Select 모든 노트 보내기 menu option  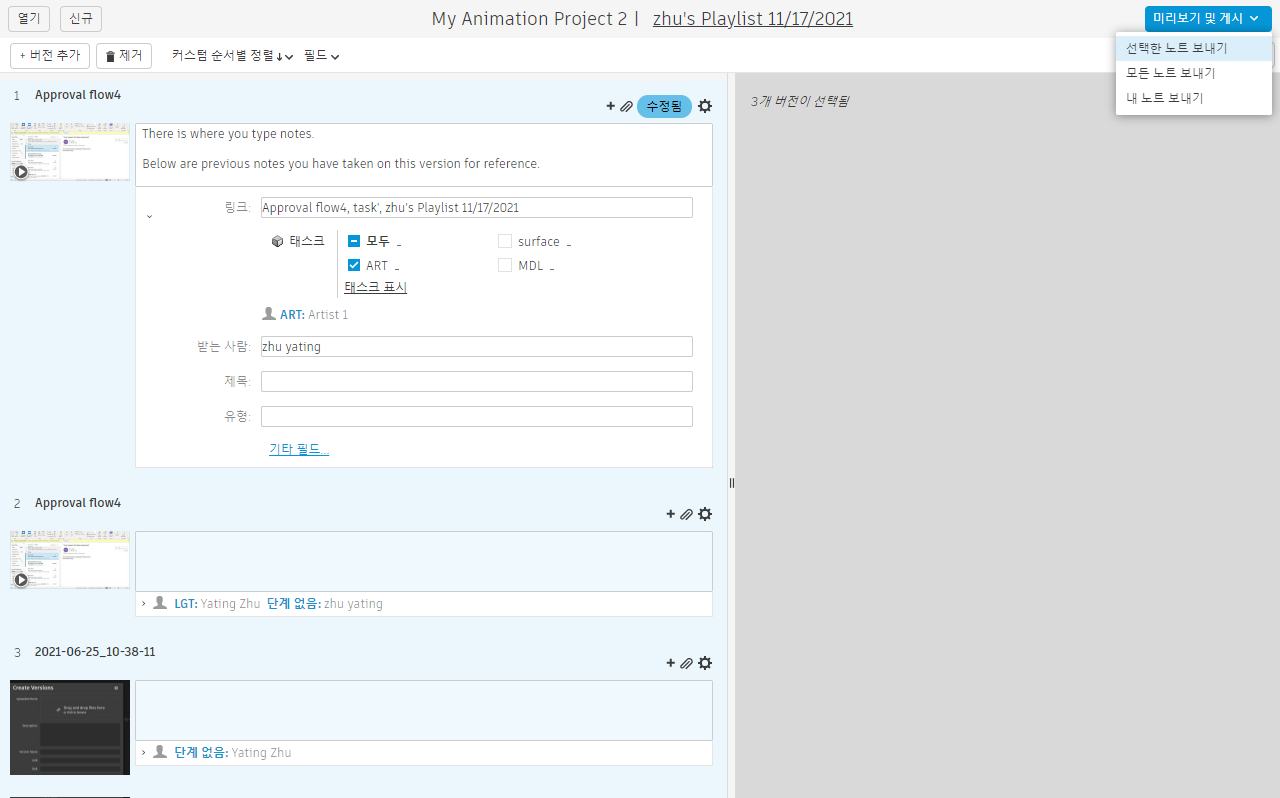tap(1194, 73)
